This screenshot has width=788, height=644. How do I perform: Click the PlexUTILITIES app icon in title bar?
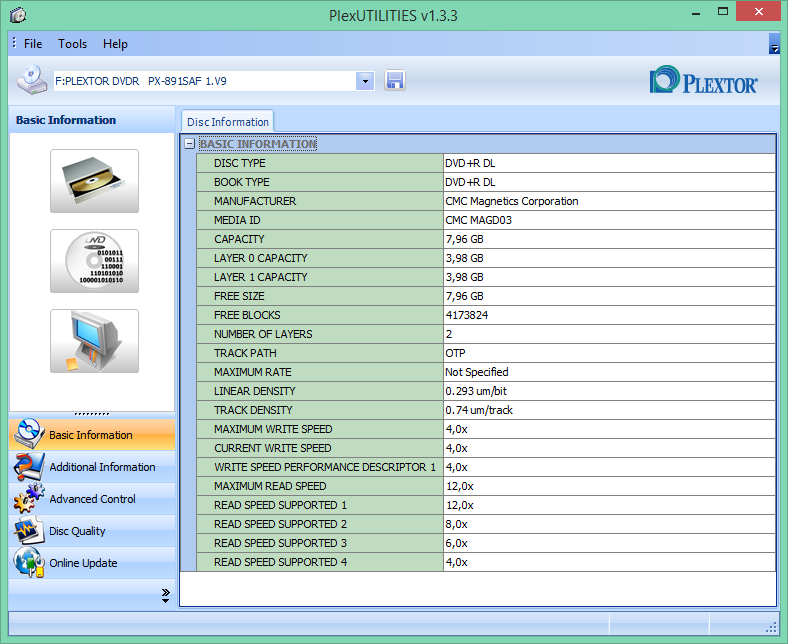click(18, 15)
